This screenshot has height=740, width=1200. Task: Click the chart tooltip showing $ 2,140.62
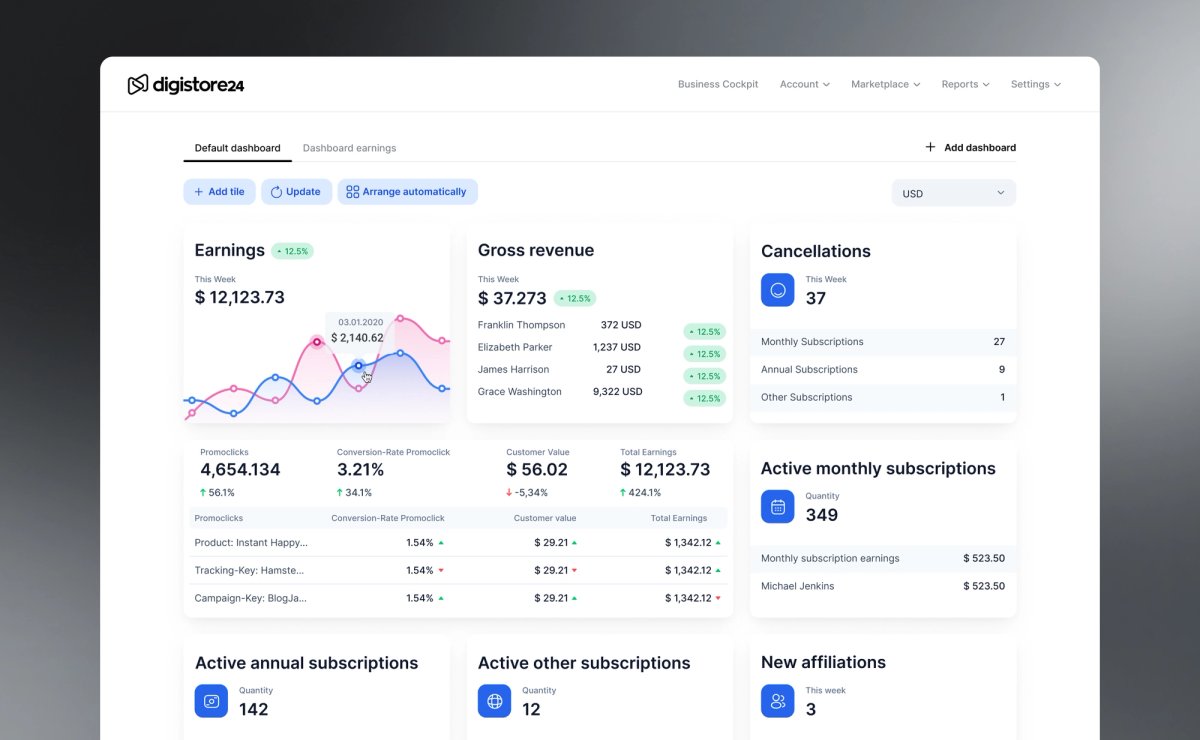coord(357,331)
